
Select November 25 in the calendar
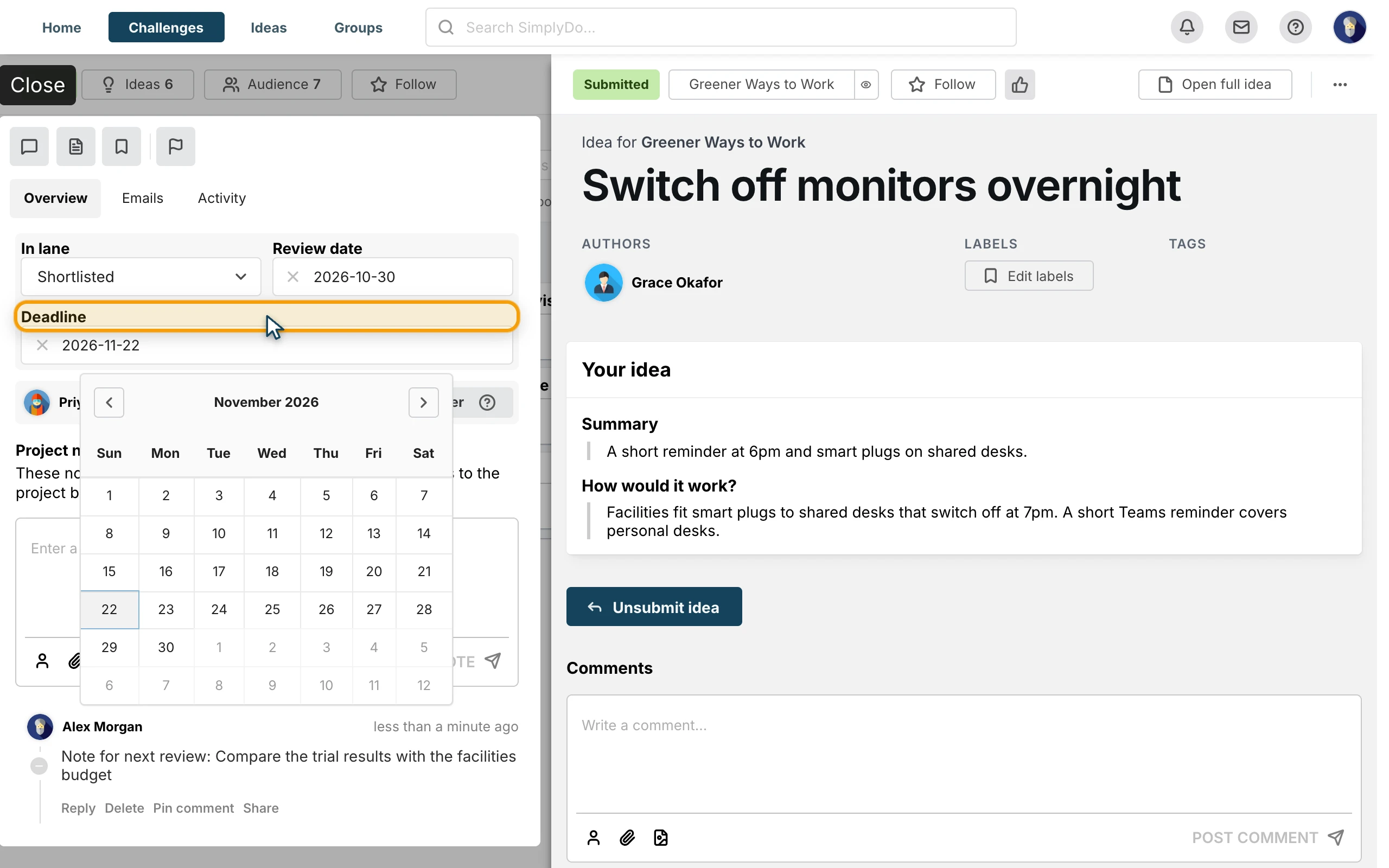tap(272, 609)
